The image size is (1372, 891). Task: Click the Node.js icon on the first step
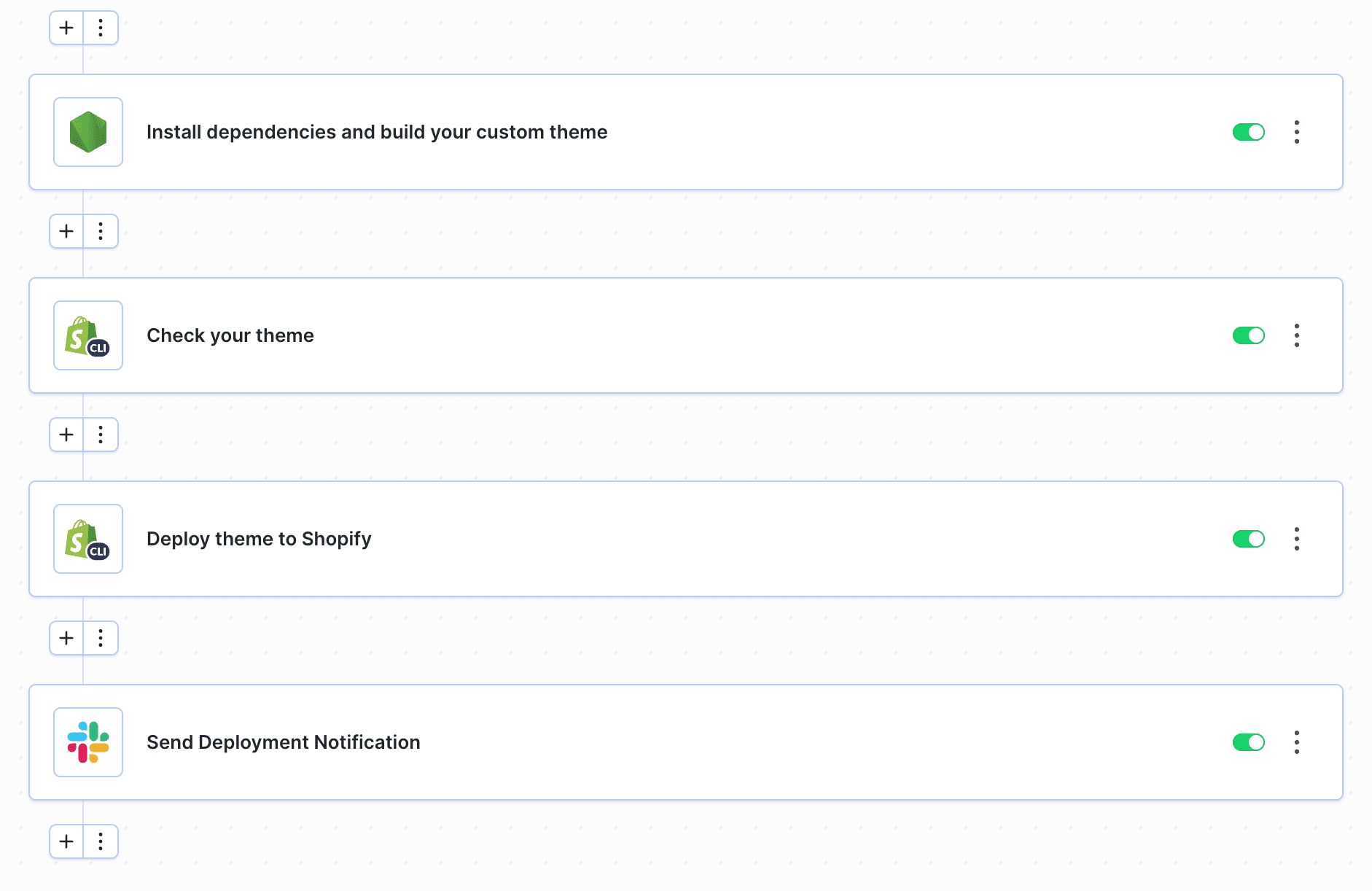(87, 132)
